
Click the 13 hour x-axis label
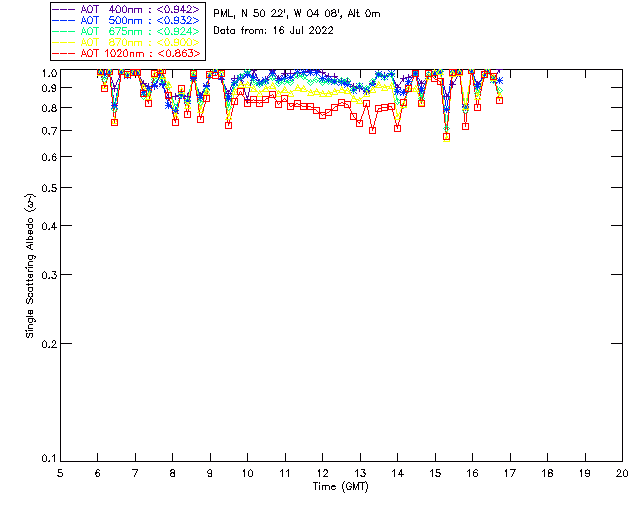360,473
